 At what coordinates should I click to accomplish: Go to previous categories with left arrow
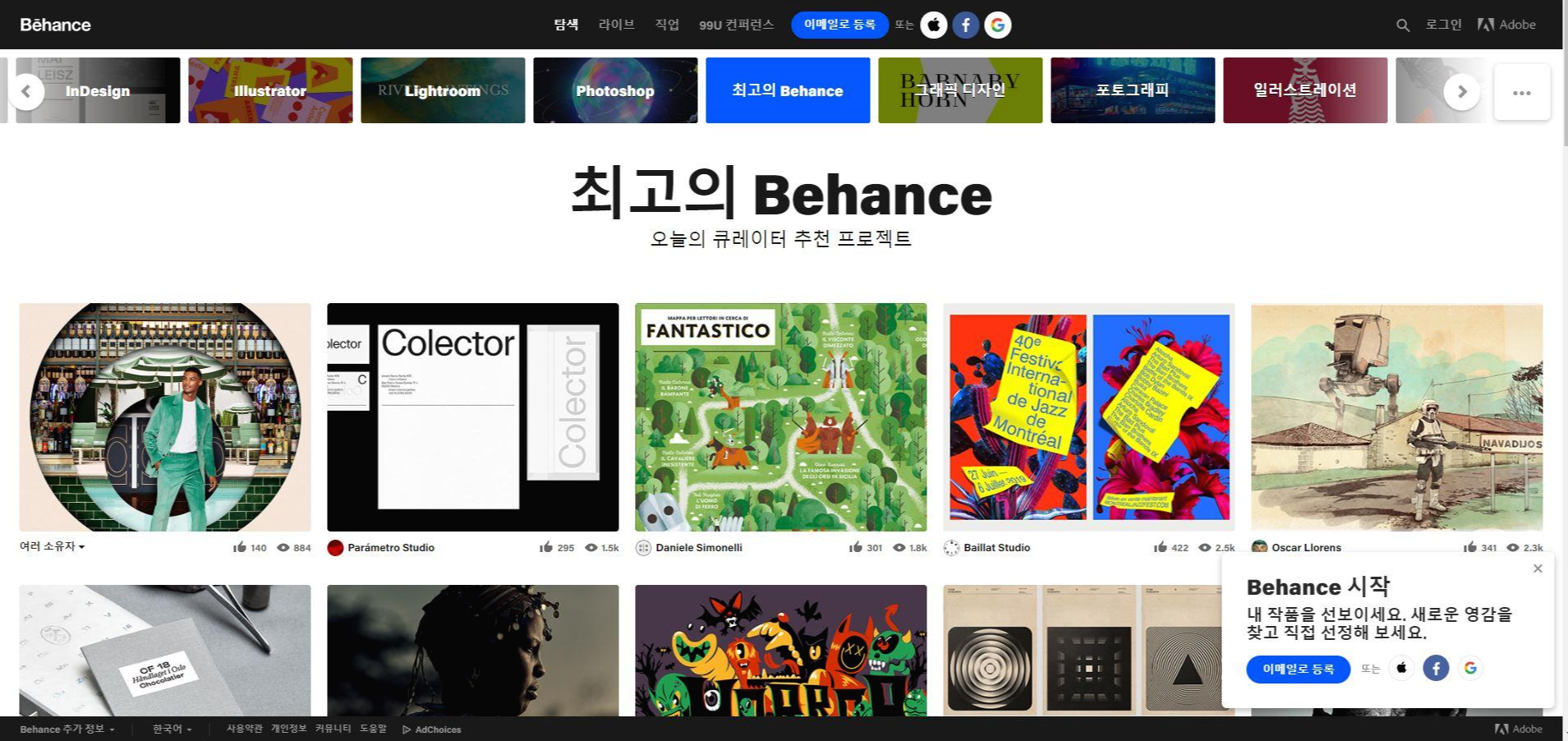coord(26,91)
